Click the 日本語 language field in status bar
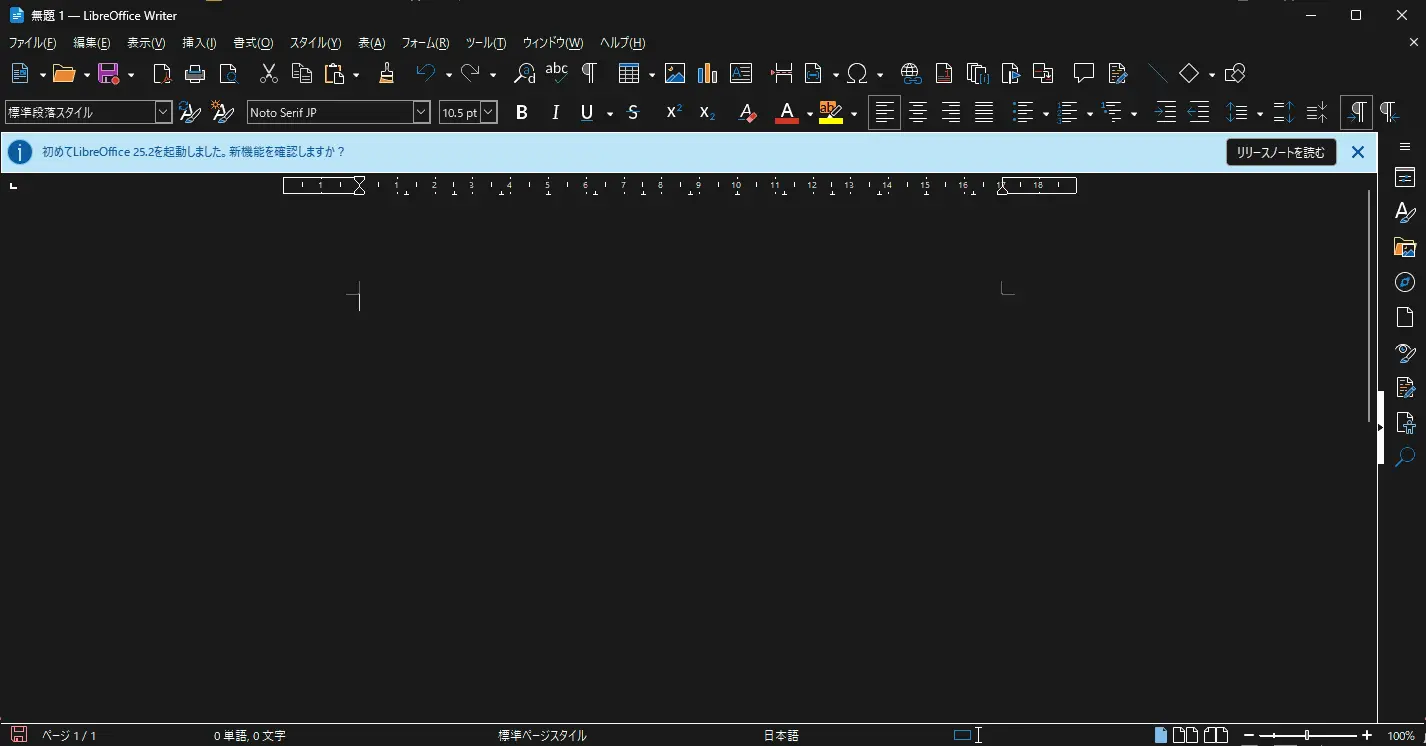The height and width of the screenshot is (746, 1426). pos(781,736)
